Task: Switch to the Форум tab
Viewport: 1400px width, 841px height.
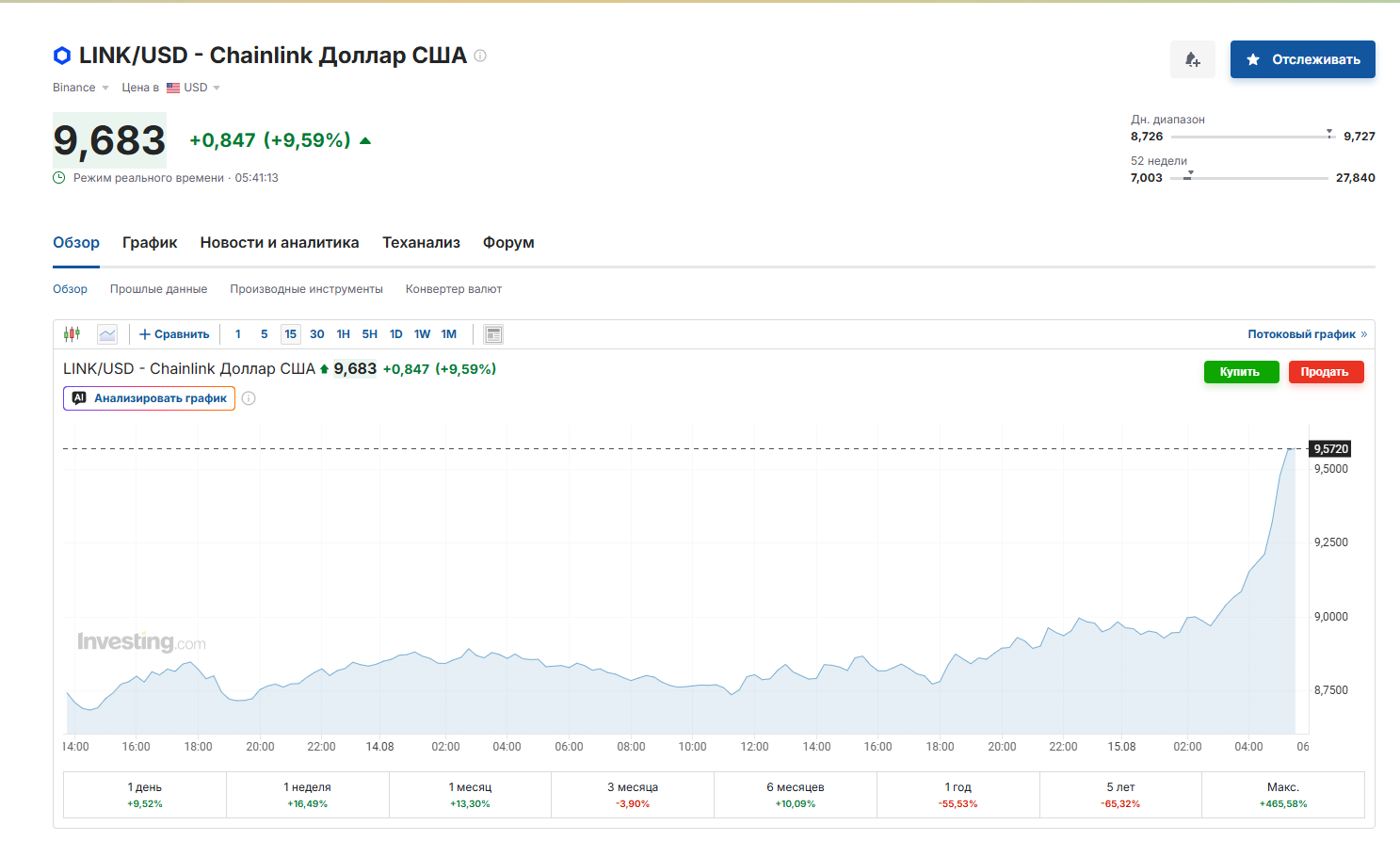Action: (508, 243)
